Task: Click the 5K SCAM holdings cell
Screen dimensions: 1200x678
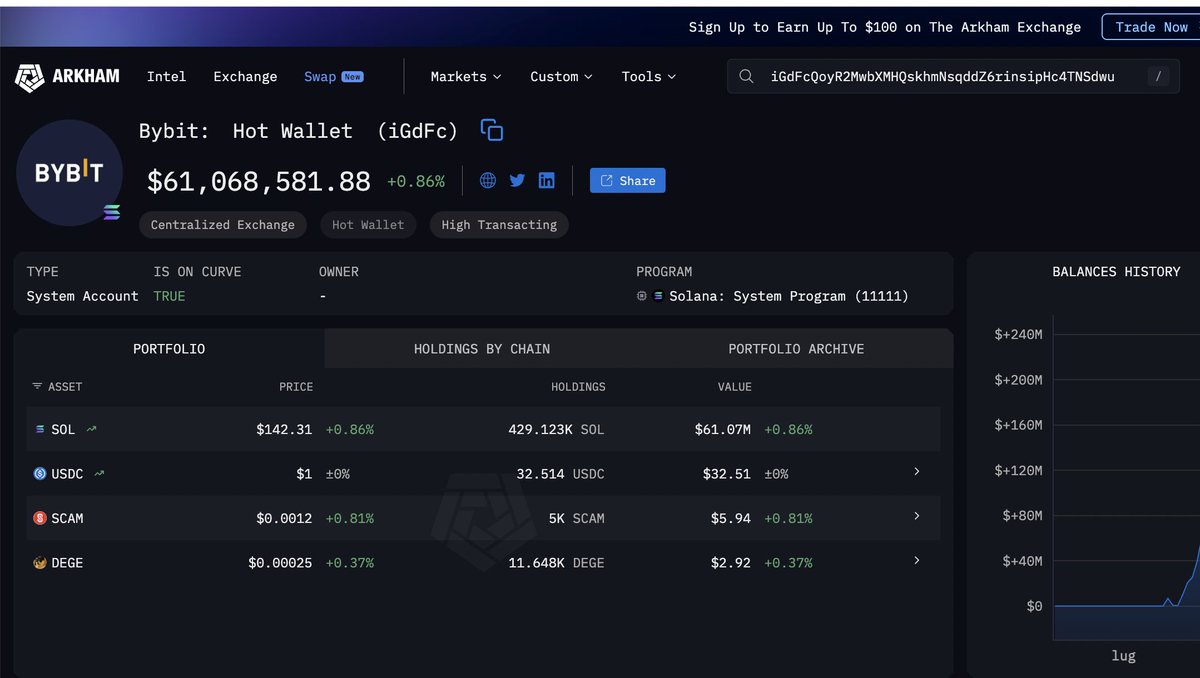Action: coord(576,518)
